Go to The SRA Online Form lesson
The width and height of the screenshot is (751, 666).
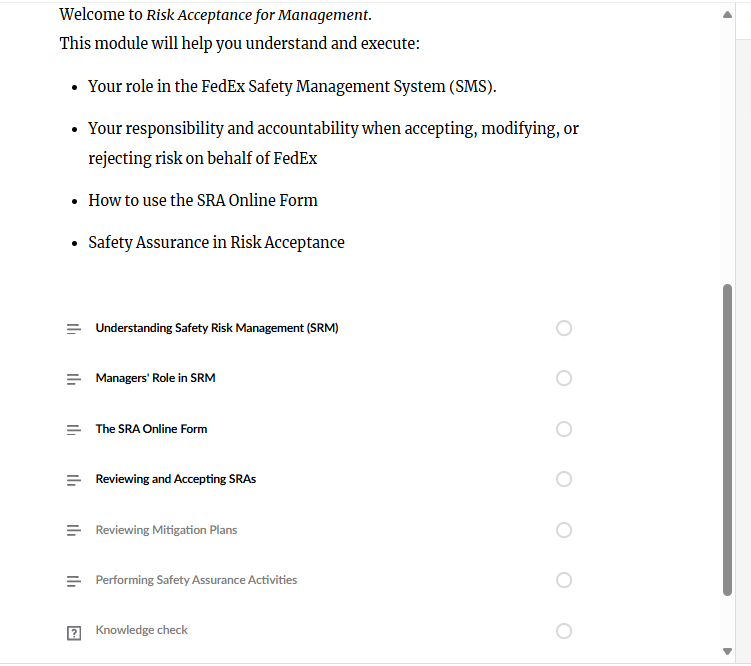[x=151, y=429]
